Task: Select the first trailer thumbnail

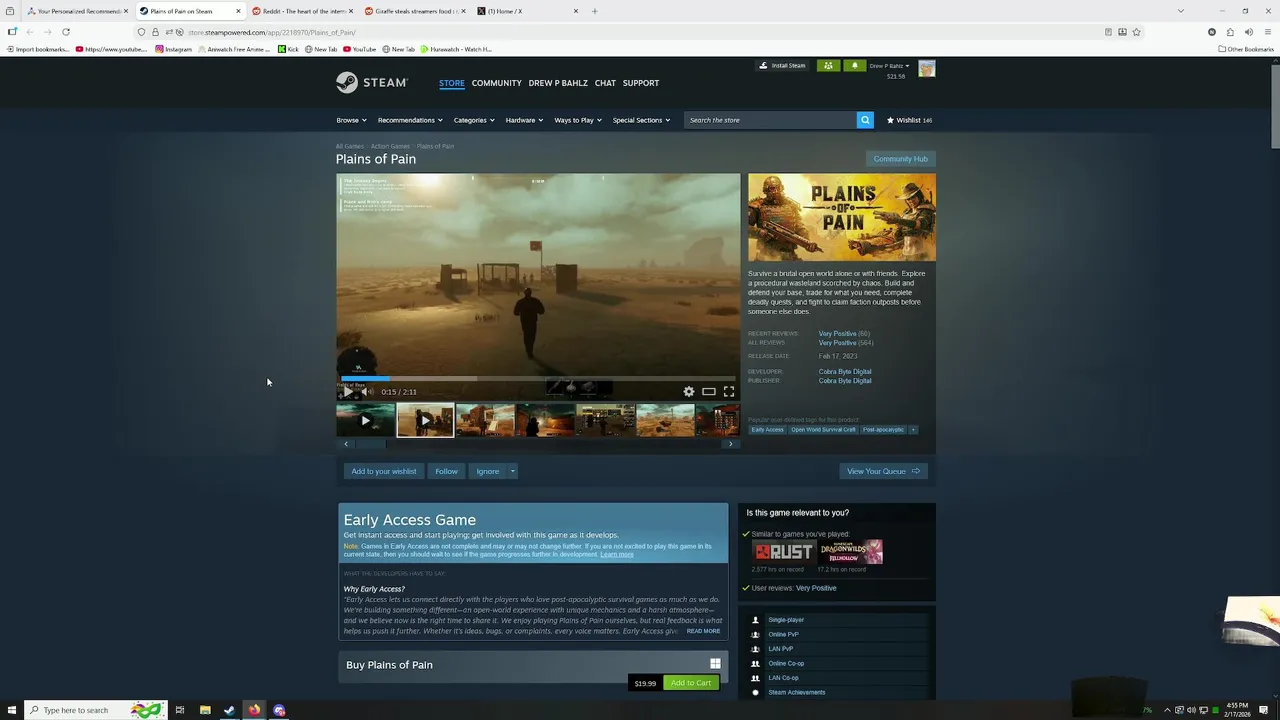Action: [365, 420]
